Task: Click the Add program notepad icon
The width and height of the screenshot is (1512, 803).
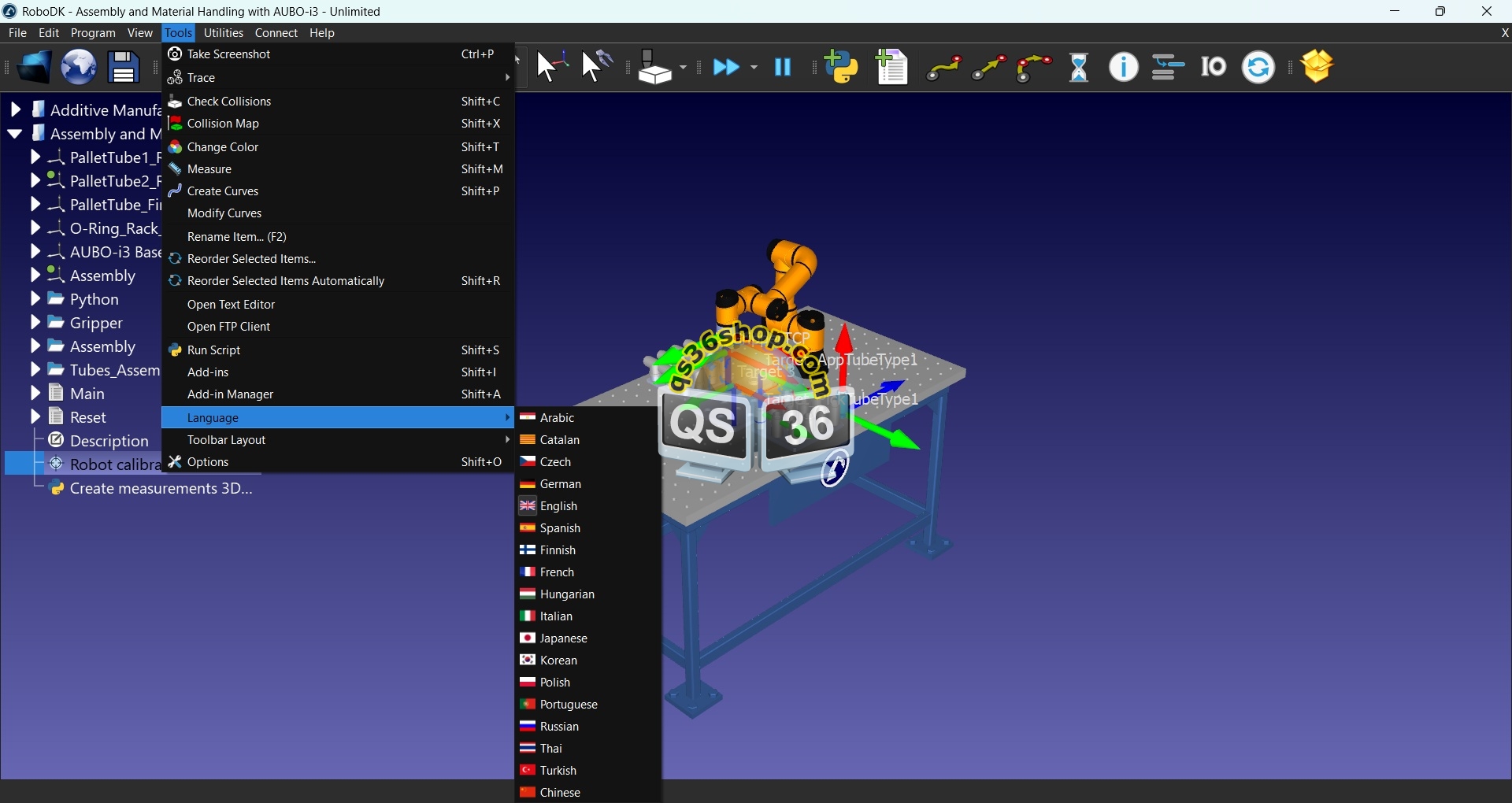Action: (x=894, y=68)
